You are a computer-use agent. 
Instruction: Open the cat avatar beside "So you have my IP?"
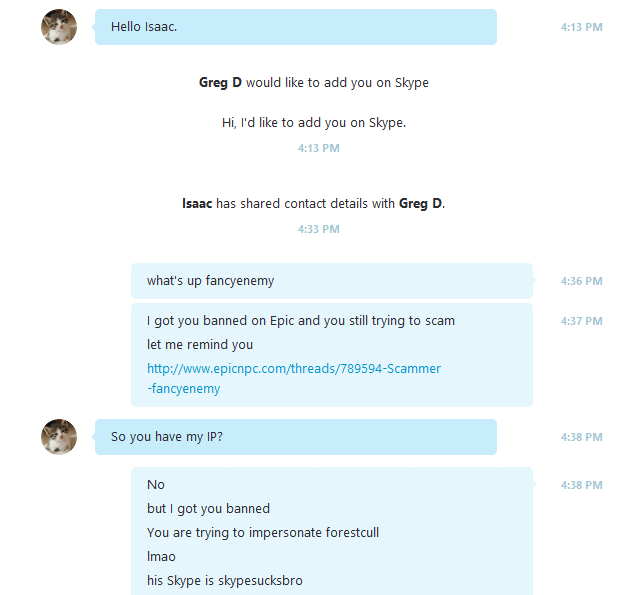tap(59, 437)
